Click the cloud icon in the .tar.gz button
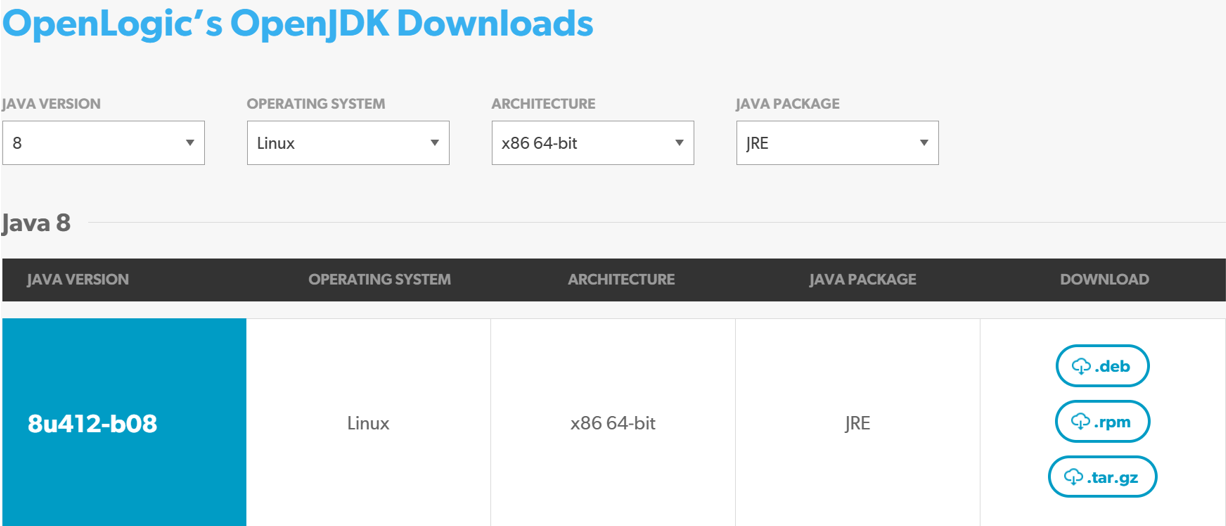 click(1074, 478)
